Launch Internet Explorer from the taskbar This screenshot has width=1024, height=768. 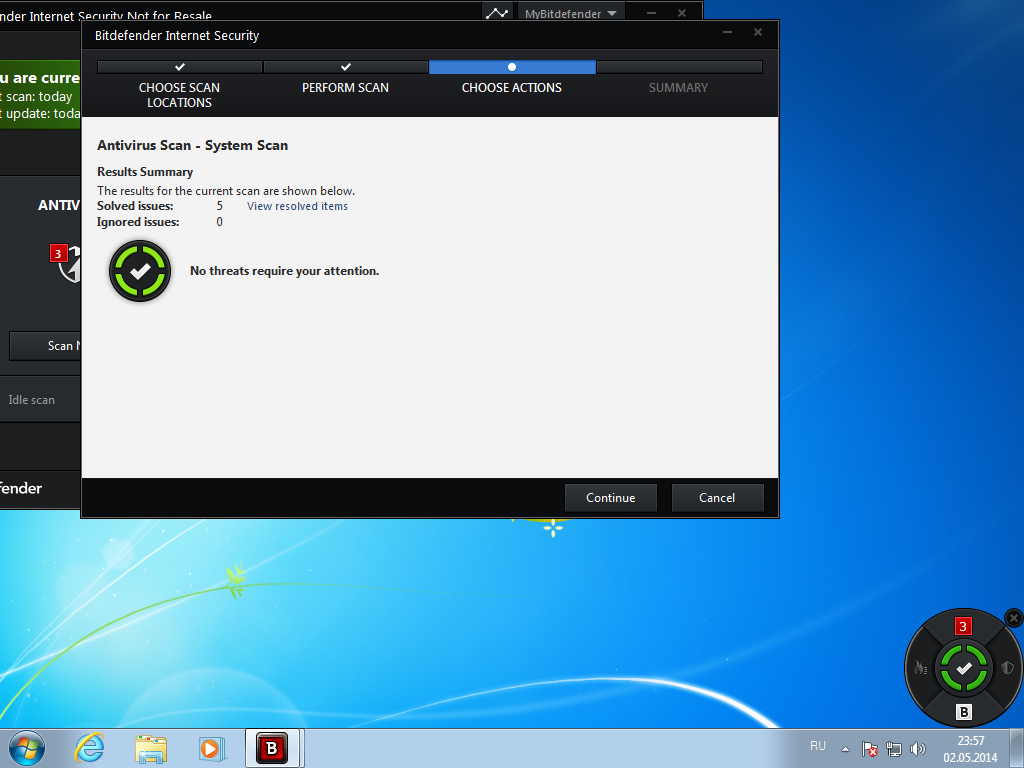[90, 748]
